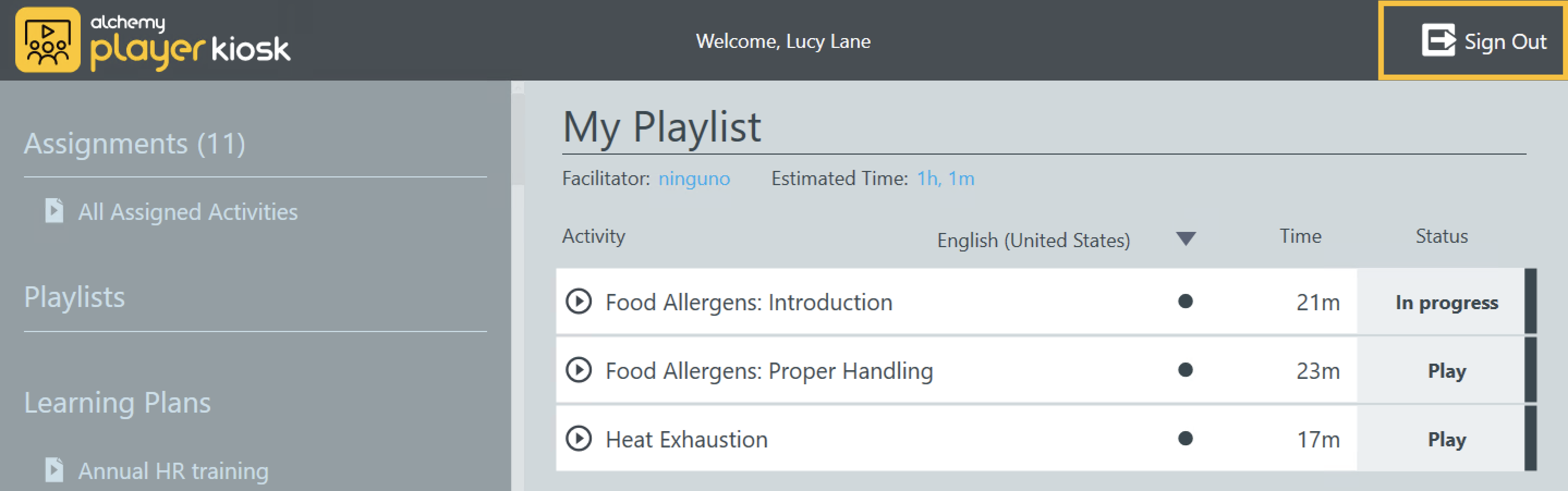1568x491 pixels.
Task: Select English (United States) language selector
Action: (1033, 240)
